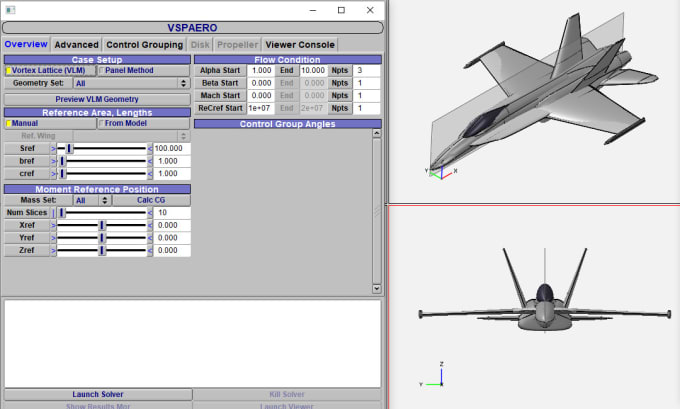Viewport: 680px width, 409px height.
Task: Click the Sref slider handle
Action: click(69, 148)
